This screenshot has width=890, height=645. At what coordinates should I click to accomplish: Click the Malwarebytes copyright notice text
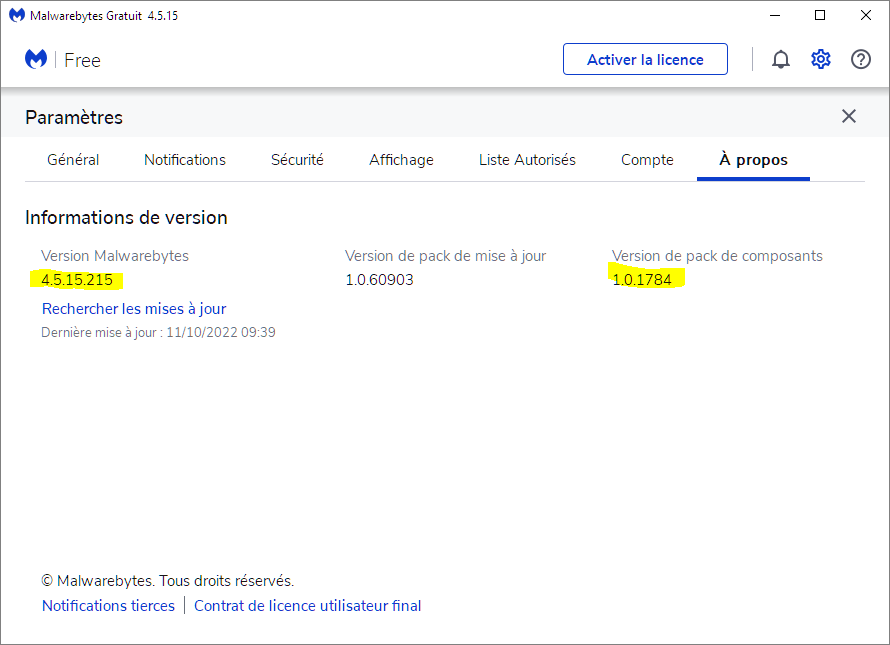coord(167,581)
